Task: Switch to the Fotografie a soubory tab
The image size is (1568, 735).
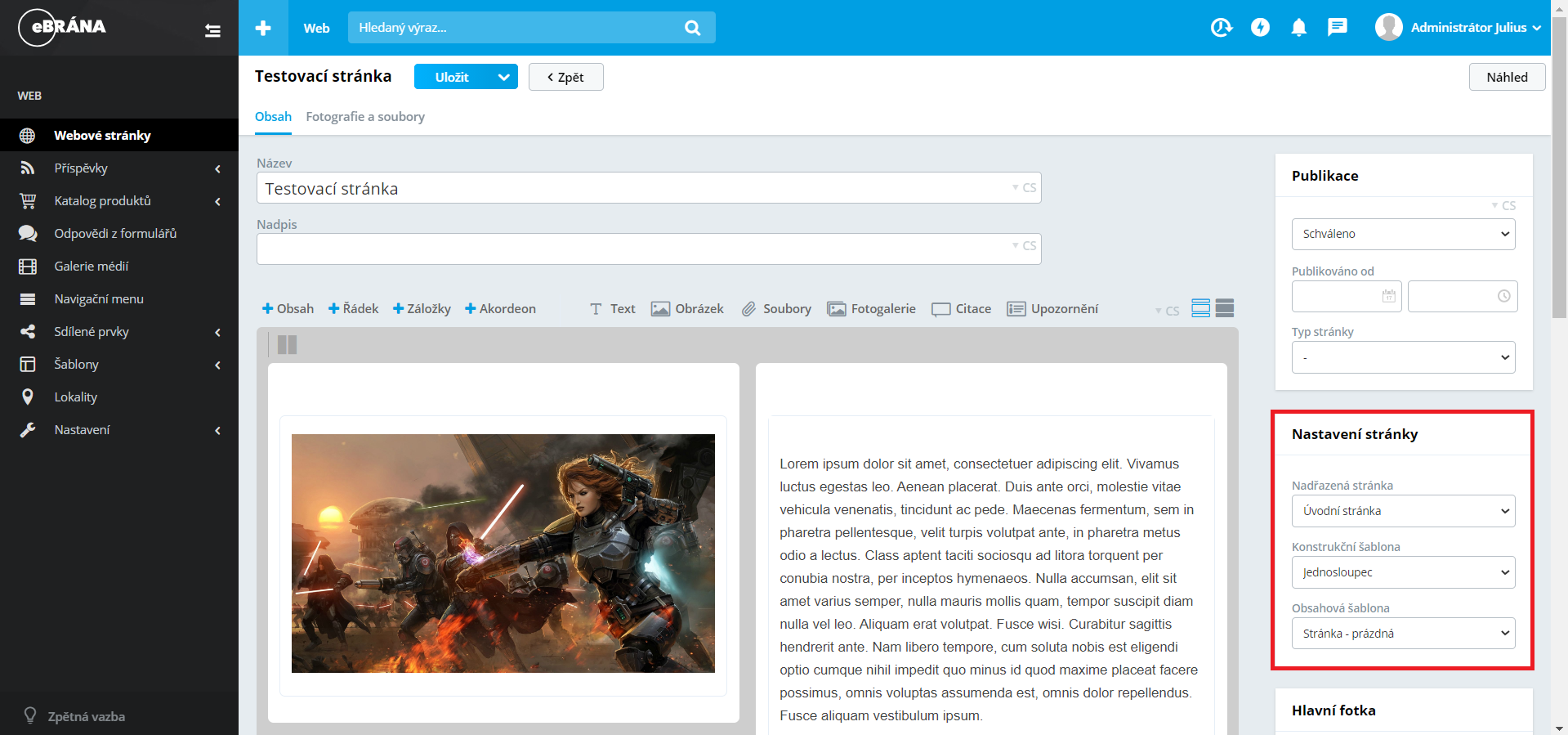Action: [365, 117]
